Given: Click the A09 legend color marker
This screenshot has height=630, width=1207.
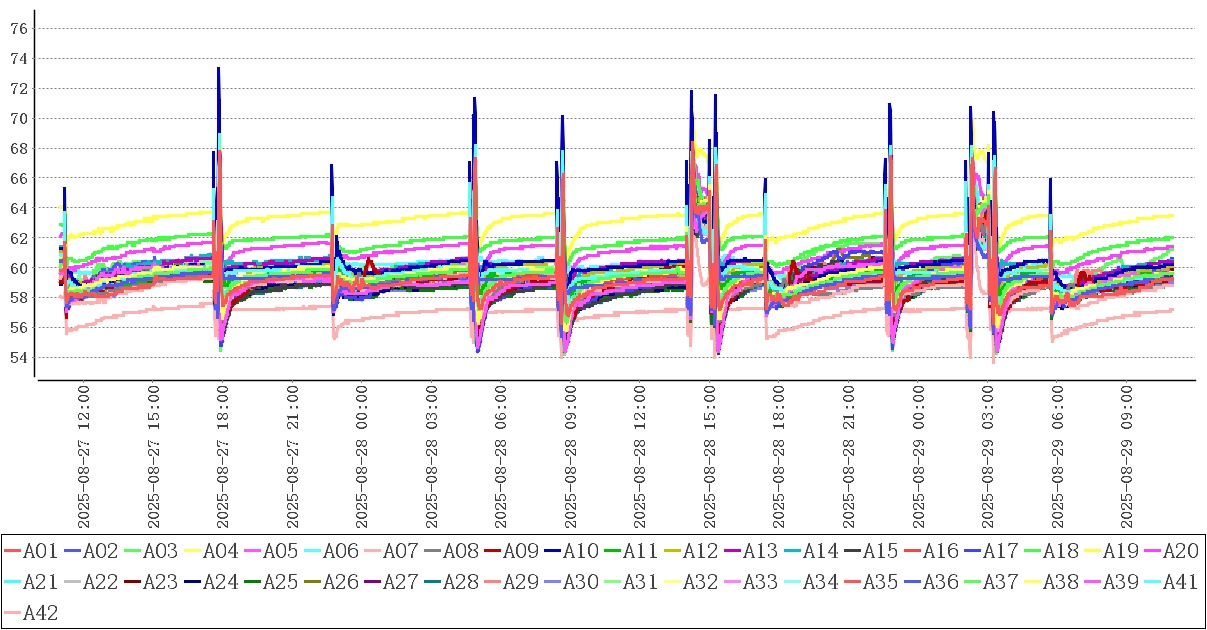Looking at the screenshot, I should tap(492, 550).
